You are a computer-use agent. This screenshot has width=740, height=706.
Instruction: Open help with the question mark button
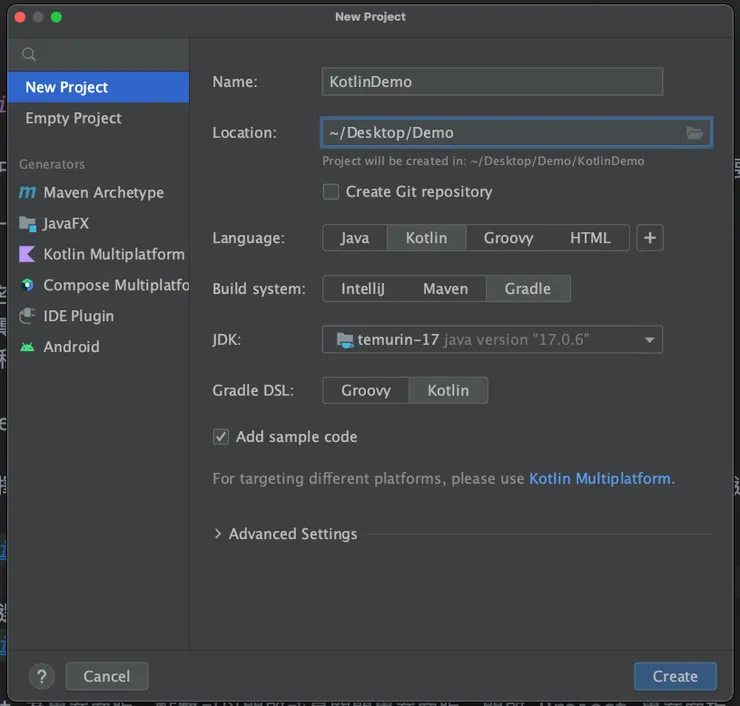pos(42,676)
